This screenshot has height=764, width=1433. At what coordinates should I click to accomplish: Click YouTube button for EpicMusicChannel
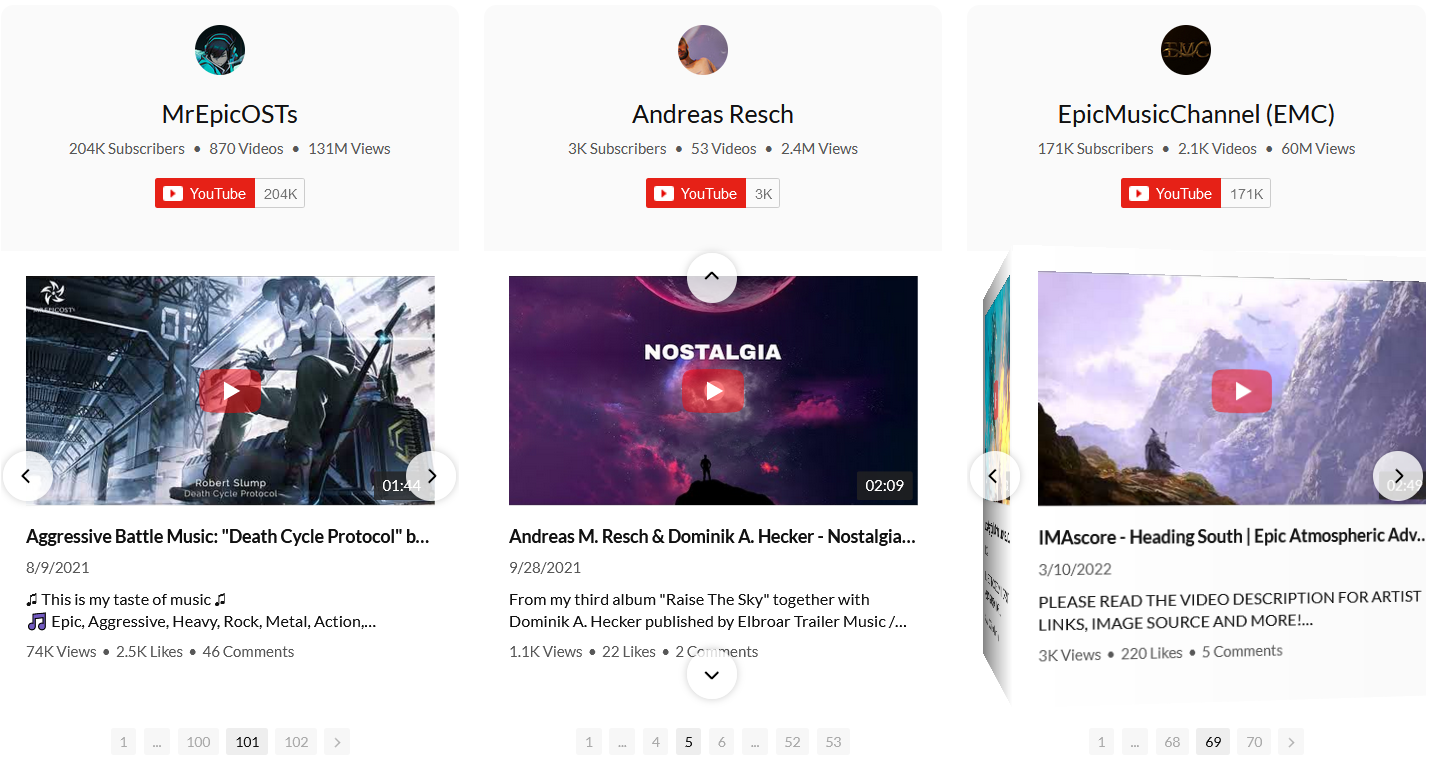1171,194
